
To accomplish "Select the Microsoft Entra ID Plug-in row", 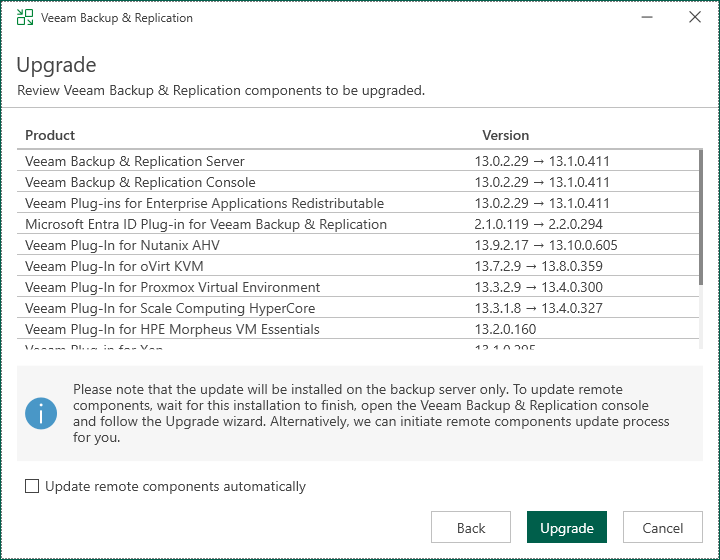I will coord(358,224).
